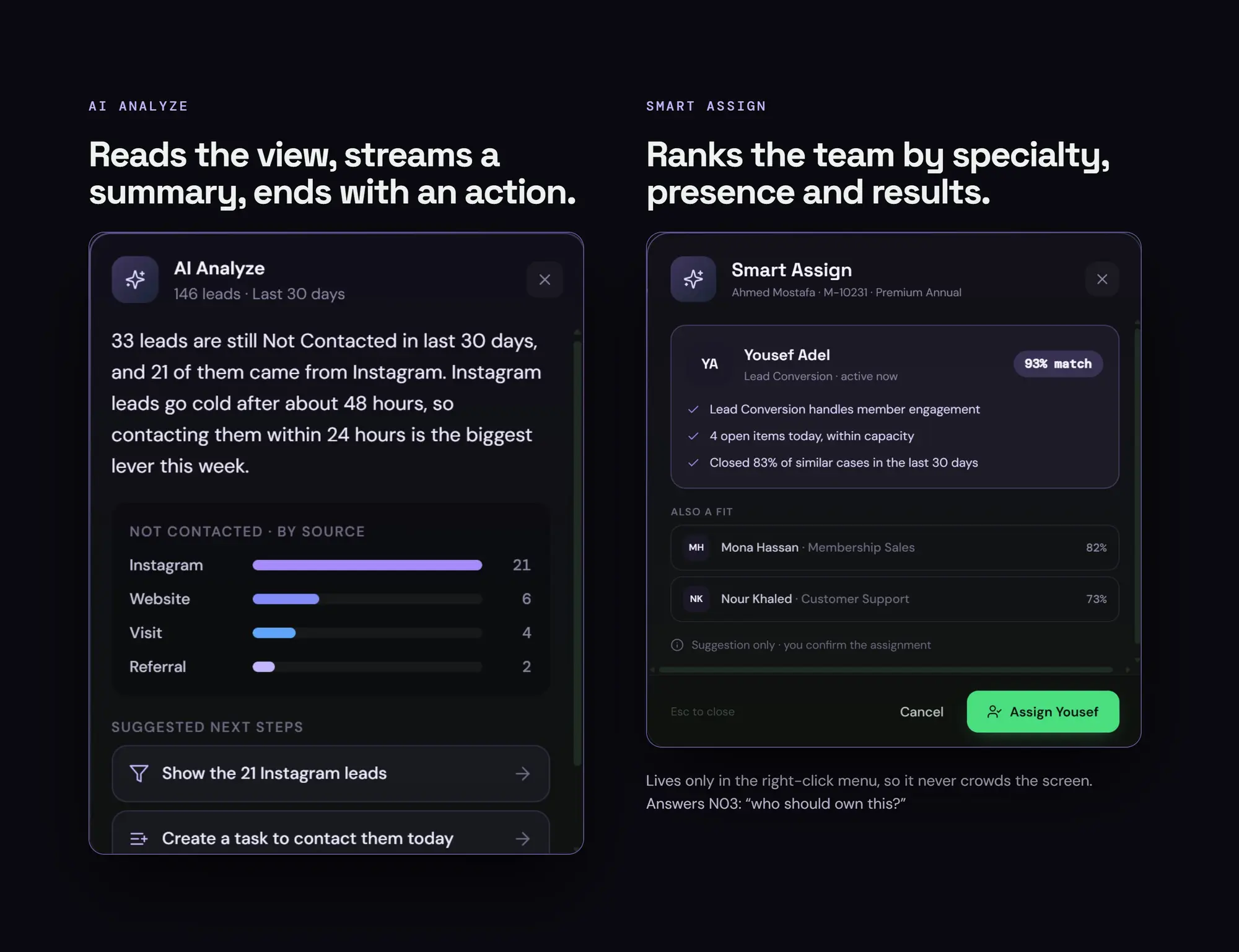Click the SUGGESTED NEXT STEPS heading
Screen dimensions: 1239x952
[x=207, y=727]
